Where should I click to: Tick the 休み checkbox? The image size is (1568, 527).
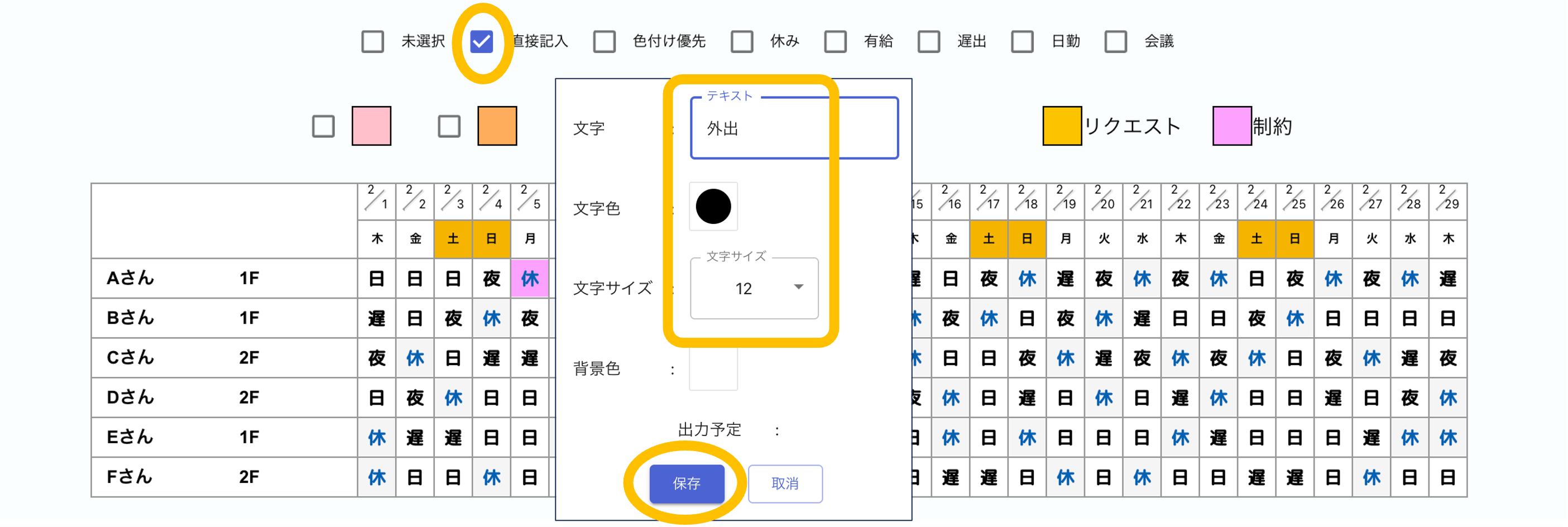[741, 41]
